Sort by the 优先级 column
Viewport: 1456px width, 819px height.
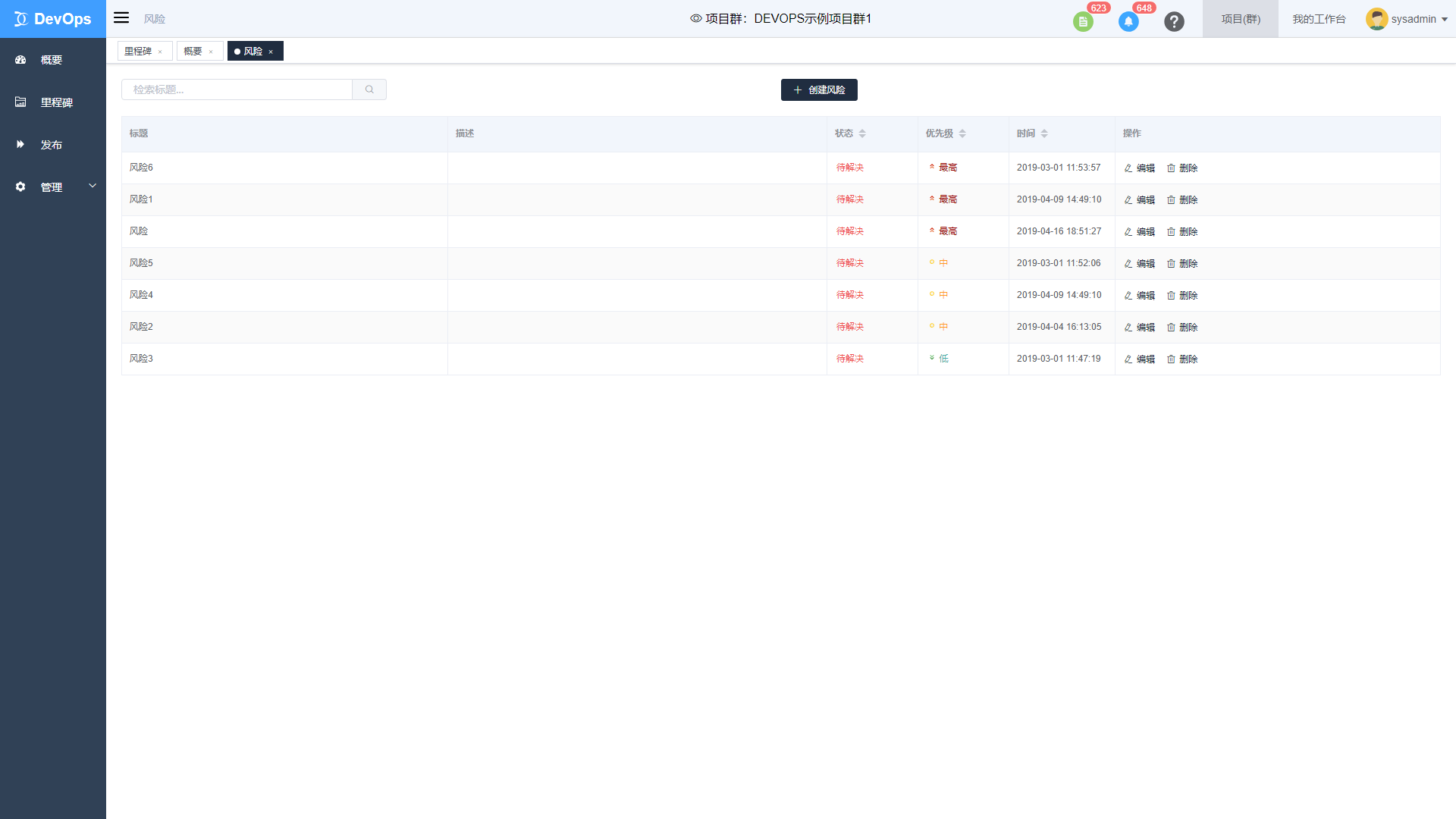click(x=962, y=133)
